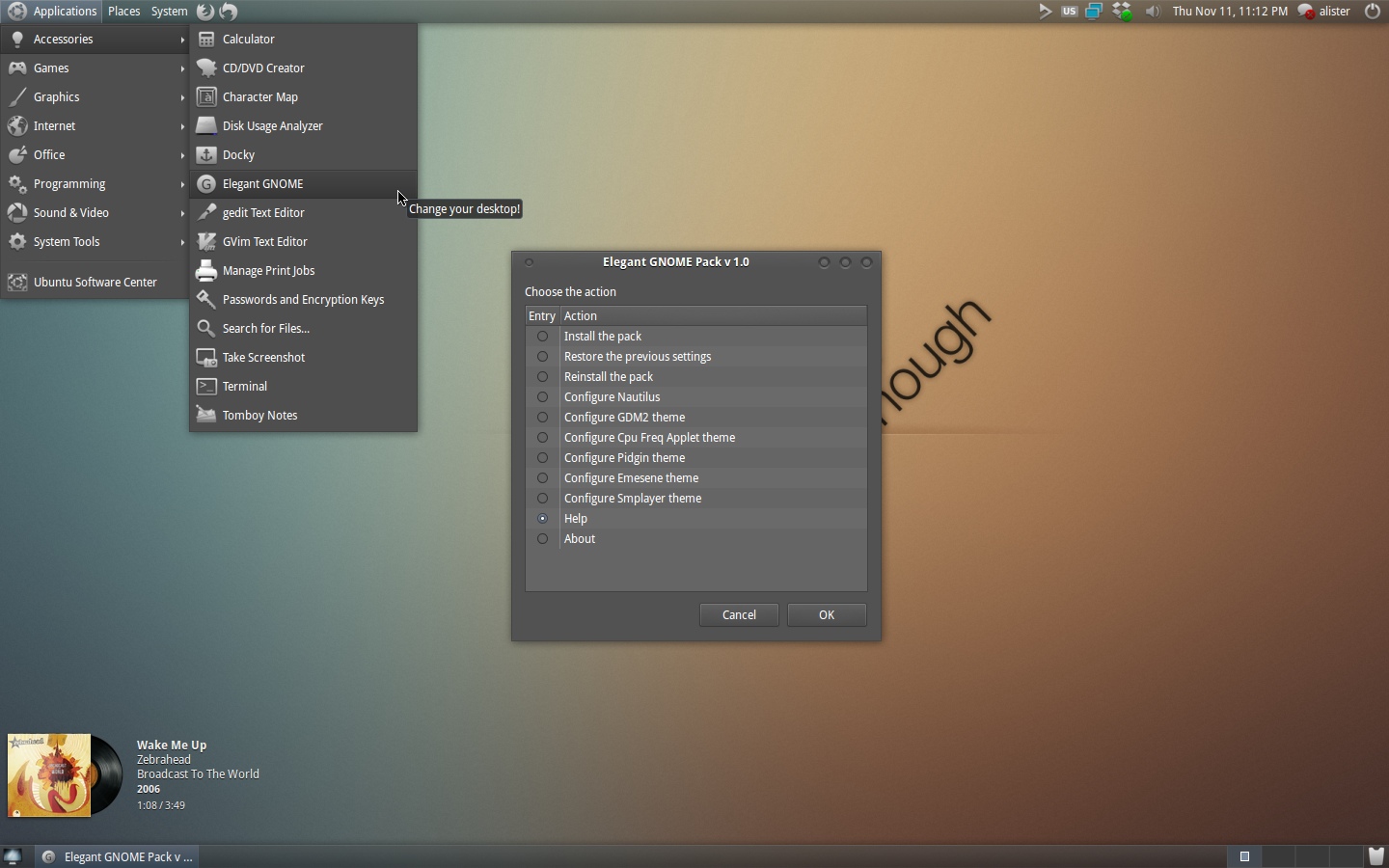This screenshot has height=868, width=1389.
Task: Click the OK button
Action: tap(827, 615)
